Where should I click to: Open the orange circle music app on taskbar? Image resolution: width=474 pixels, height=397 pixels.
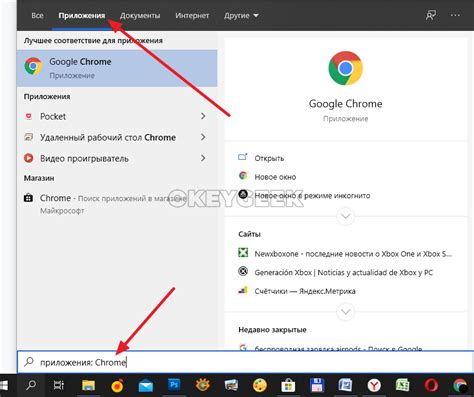click(117, 386)
